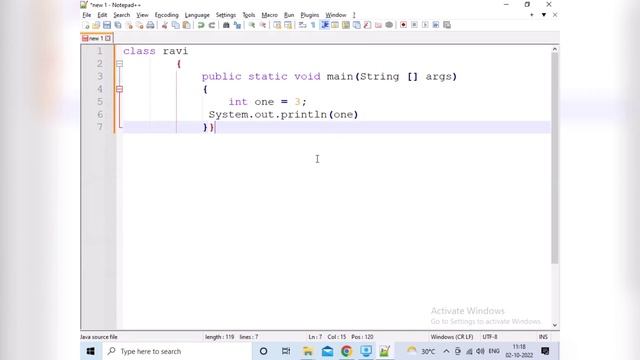Open the Function List panel icon
This screenshot has width=640, height=360.
pyautogui.click(x=367, y=25)
